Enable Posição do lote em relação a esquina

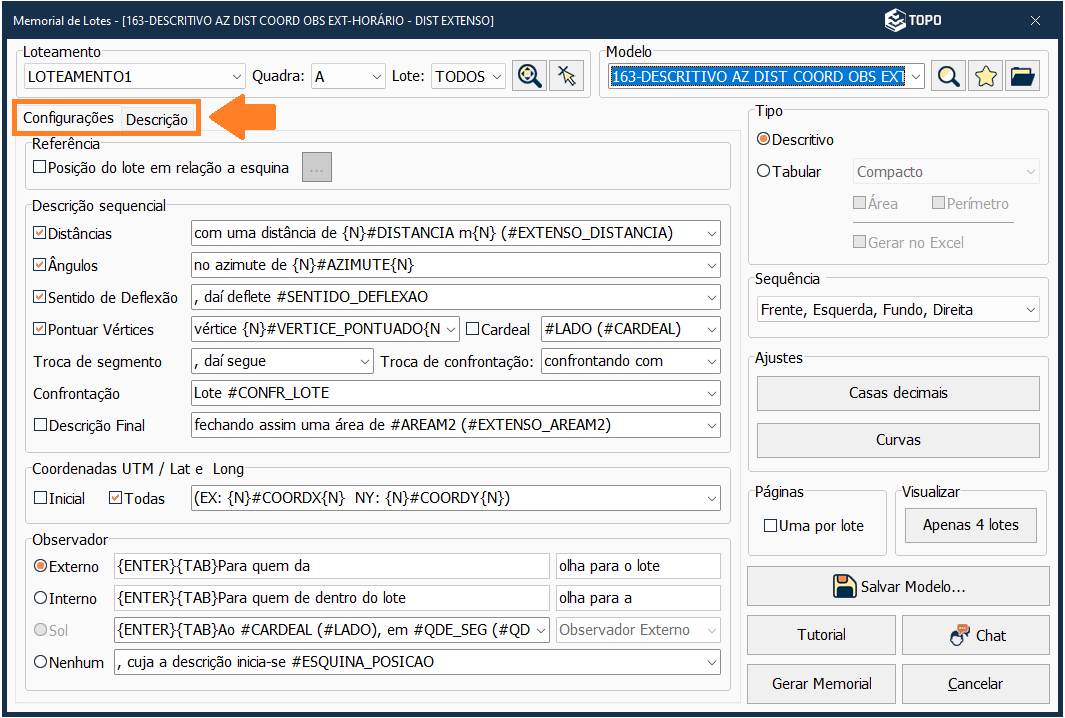pos(40,168)
